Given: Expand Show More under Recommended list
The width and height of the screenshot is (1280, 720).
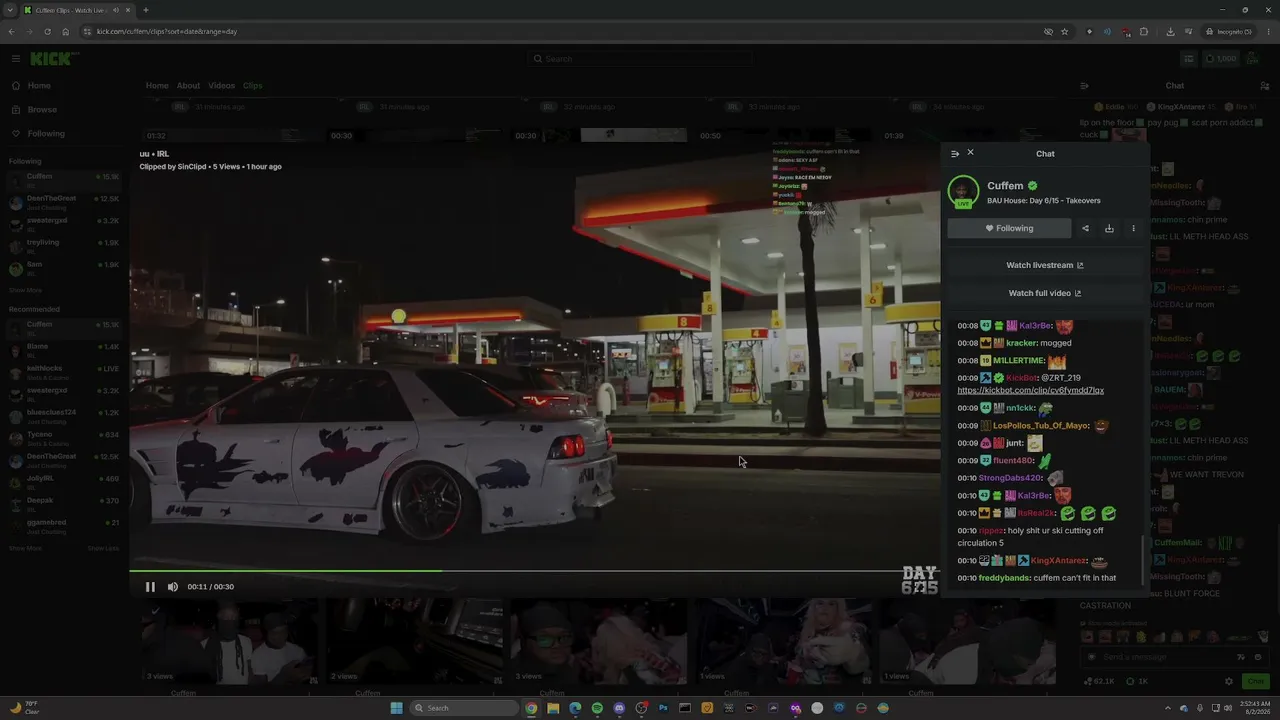Looking at the screenshot, I should coord(25,548).
